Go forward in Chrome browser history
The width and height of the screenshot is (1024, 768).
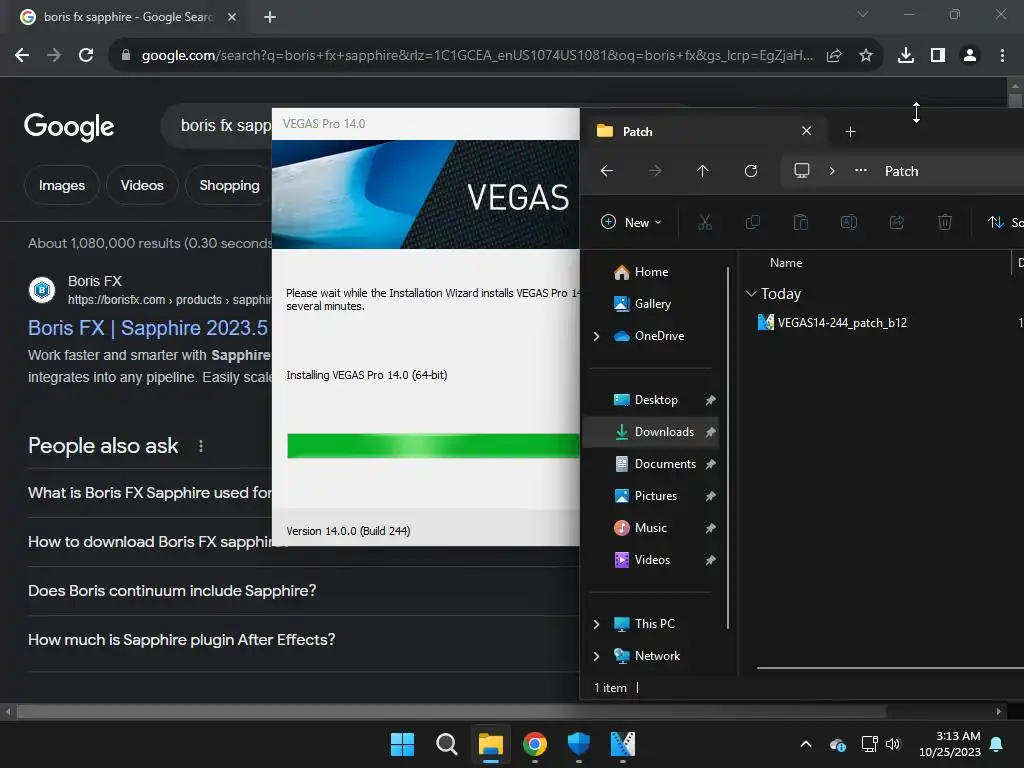(x=54, y=56)
